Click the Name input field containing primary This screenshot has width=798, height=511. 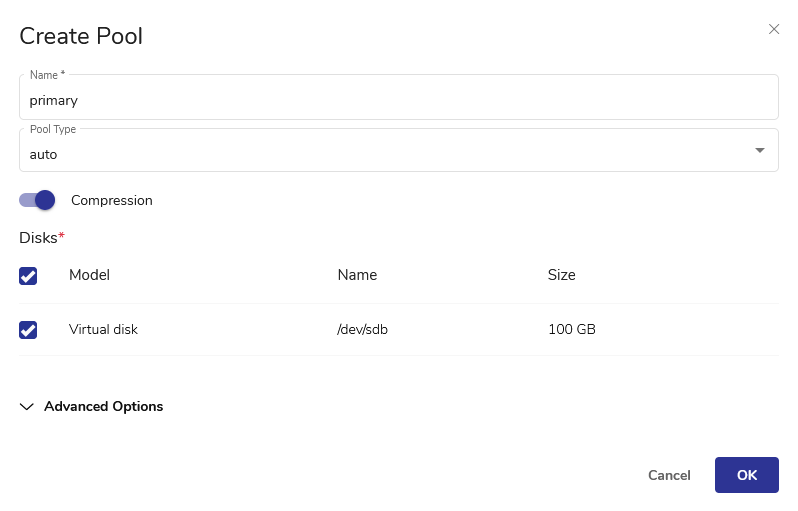398,100
